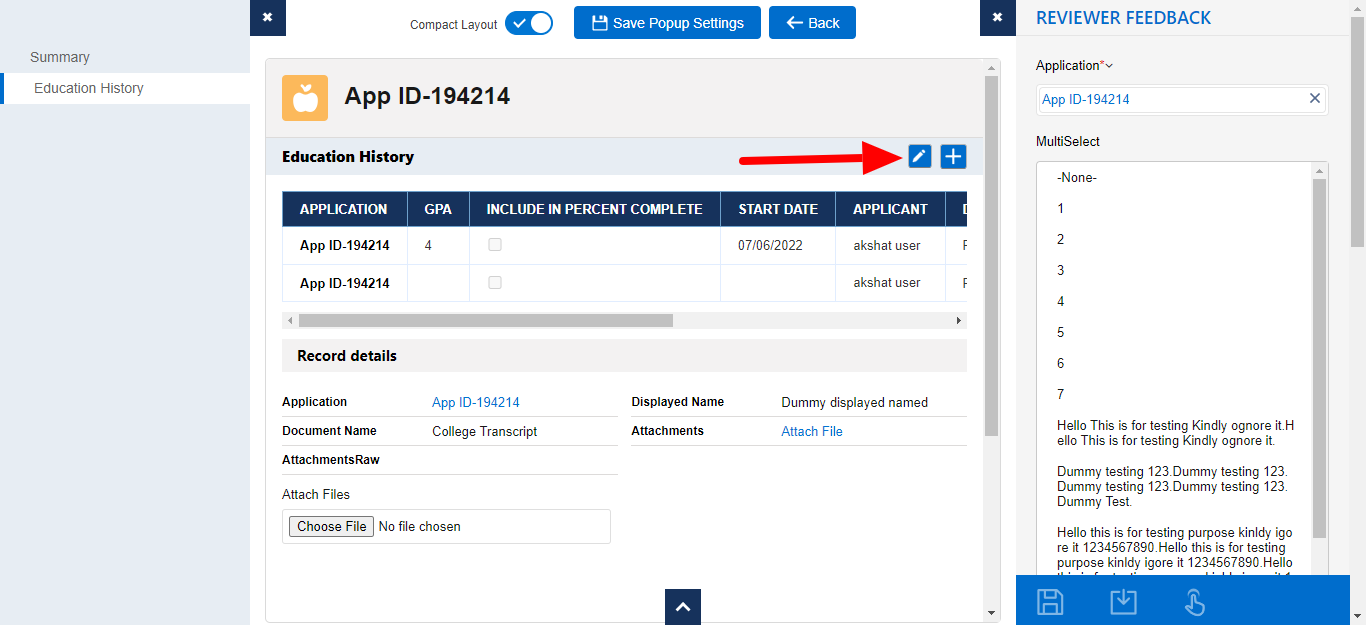Open the Attach File link
The height and width of the screenshot is (625, 1366).
pos(811,431)
